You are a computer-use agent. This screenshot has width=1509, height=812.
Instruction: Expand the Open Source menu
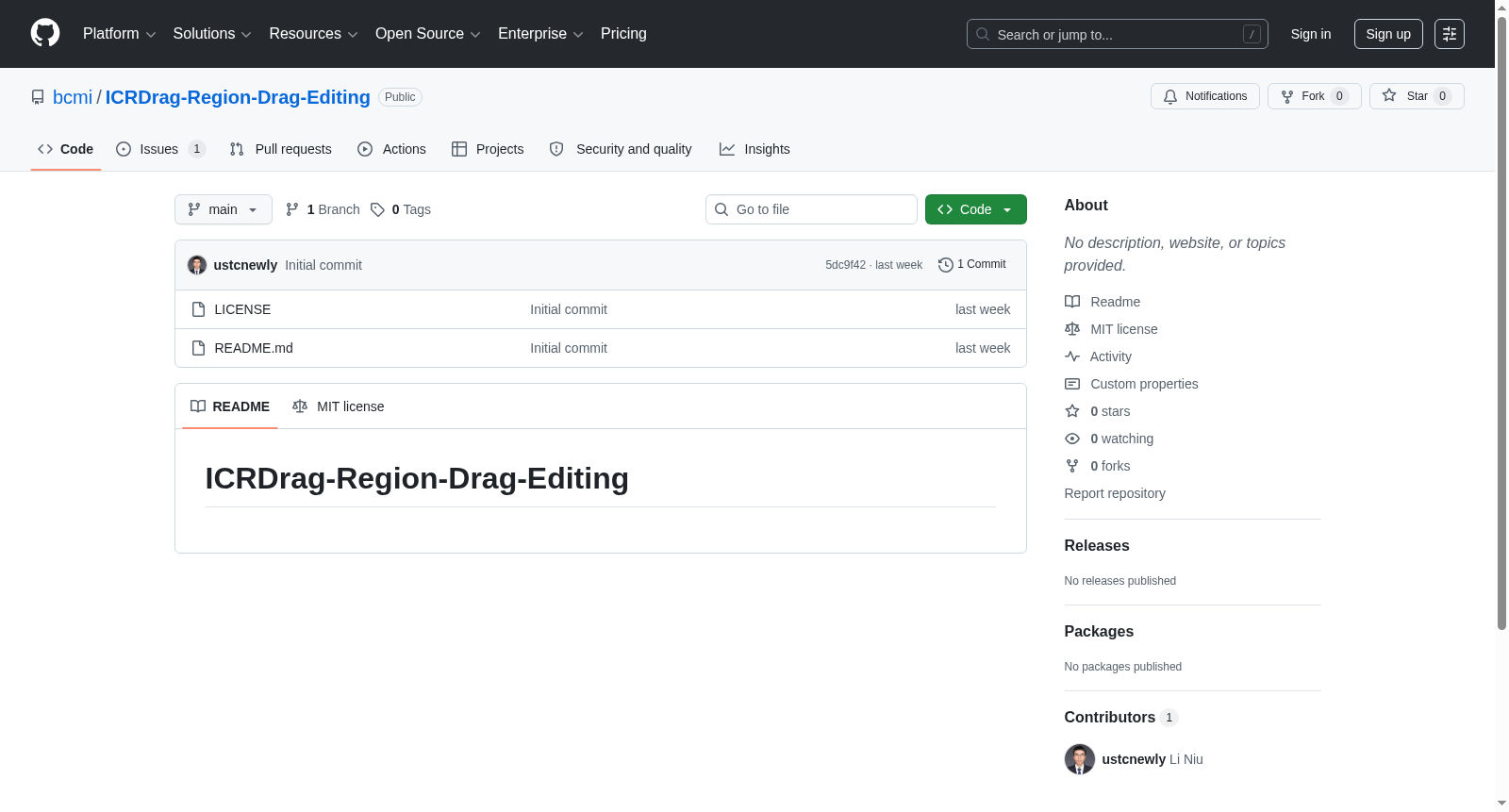[x=428, y=34]
